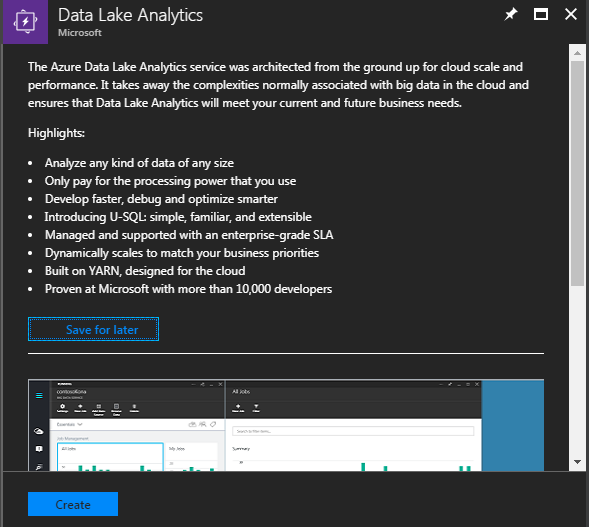Click 'Develop faster, debug and optimize smarter'

click(x=162, y=199)
